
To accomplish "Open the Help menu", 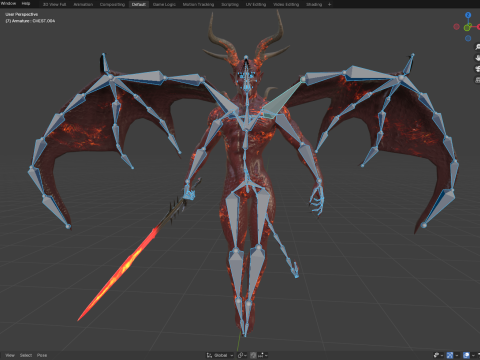I will point(26,4).
